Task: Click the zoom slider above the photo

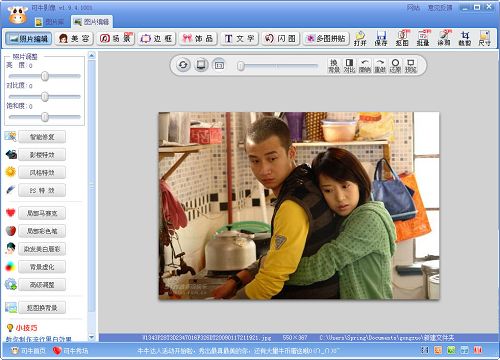Action: coord(277,66)
